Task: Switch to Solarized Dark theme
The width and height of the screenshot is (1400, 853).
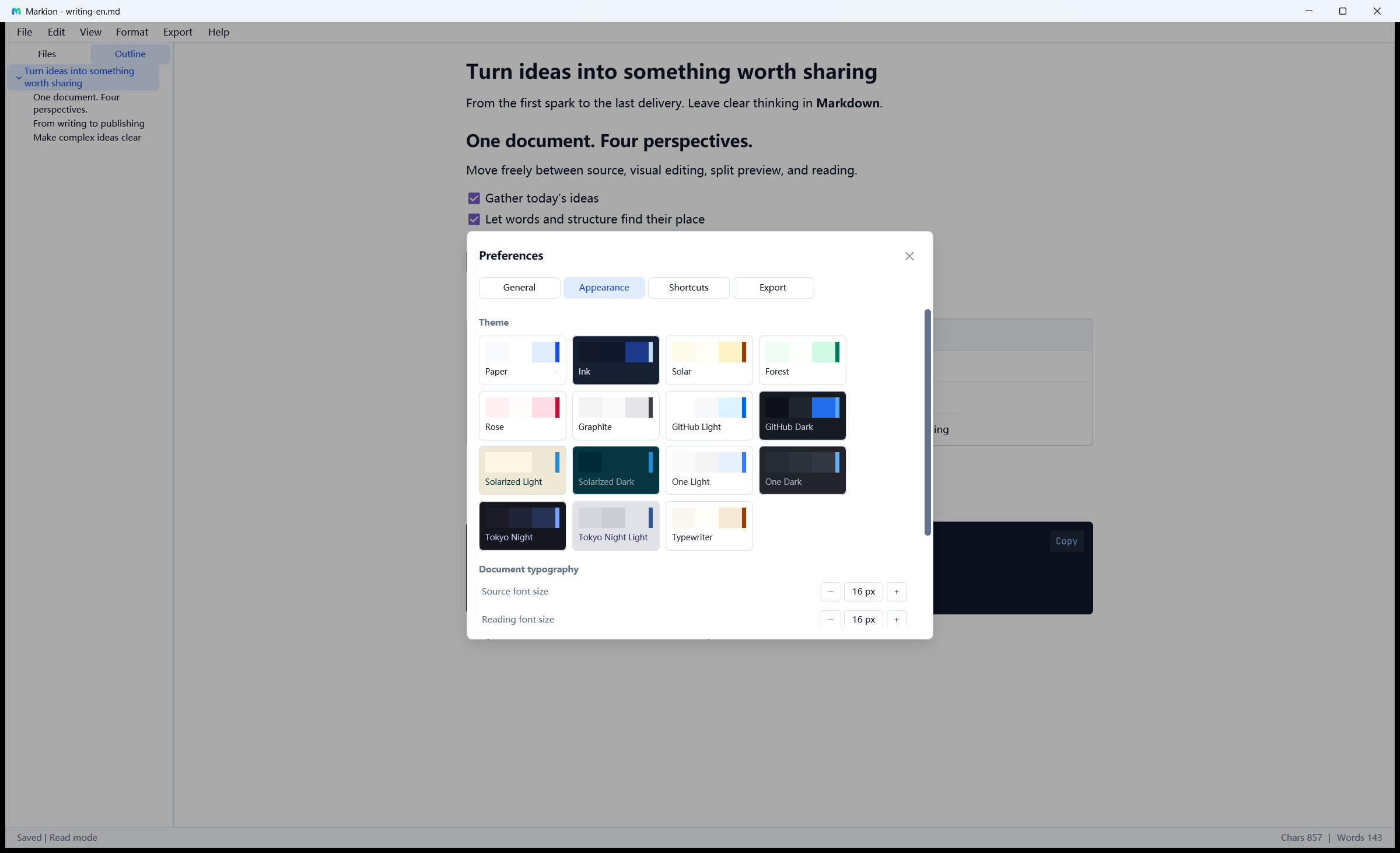Action: (615, 470)
